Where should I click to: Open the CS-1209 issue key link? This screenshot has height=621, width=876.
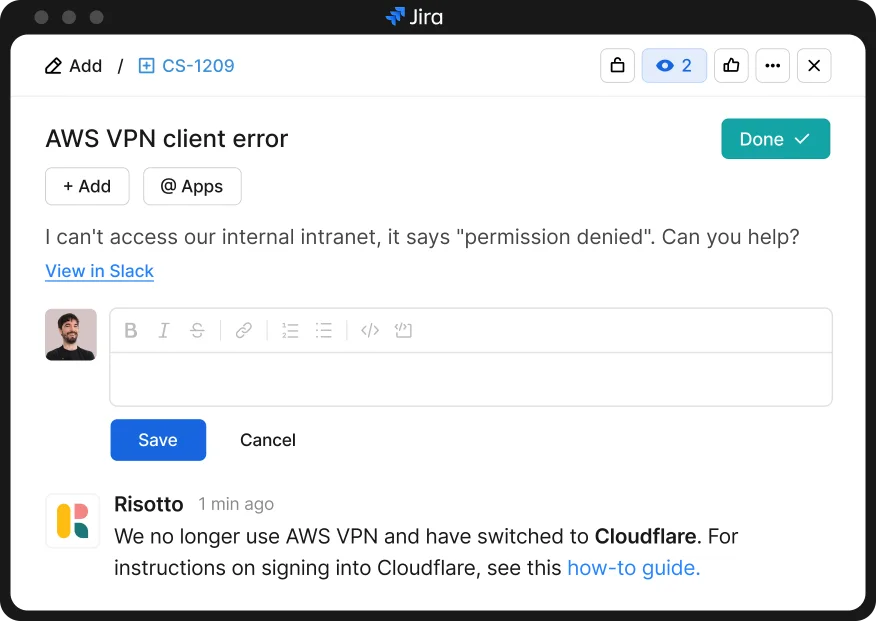click(198, 66)
